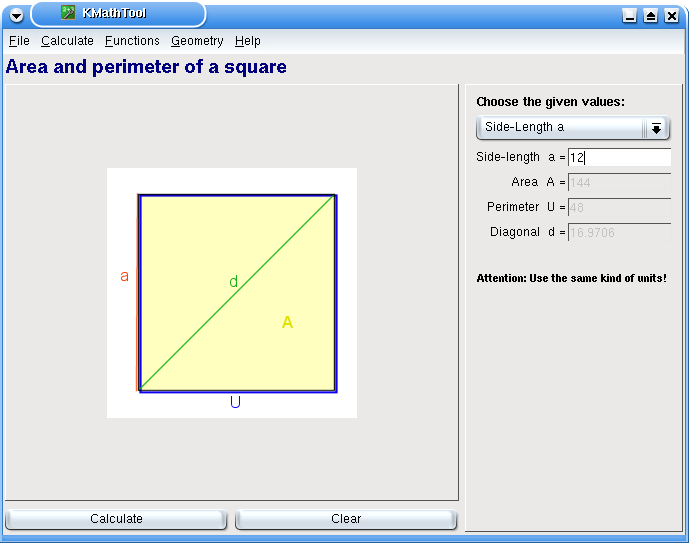Click the green diagonal label d

(x=234, y=281)
